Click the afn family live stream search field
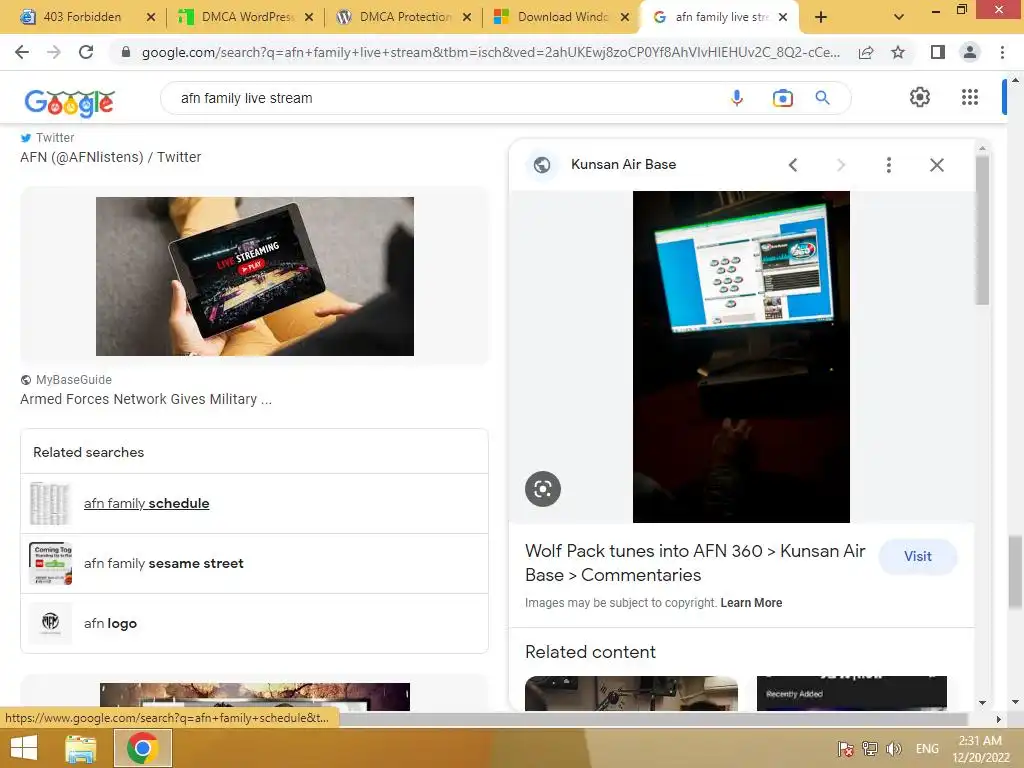Viewport: 1024px width, 768px height. coord(444,98)
